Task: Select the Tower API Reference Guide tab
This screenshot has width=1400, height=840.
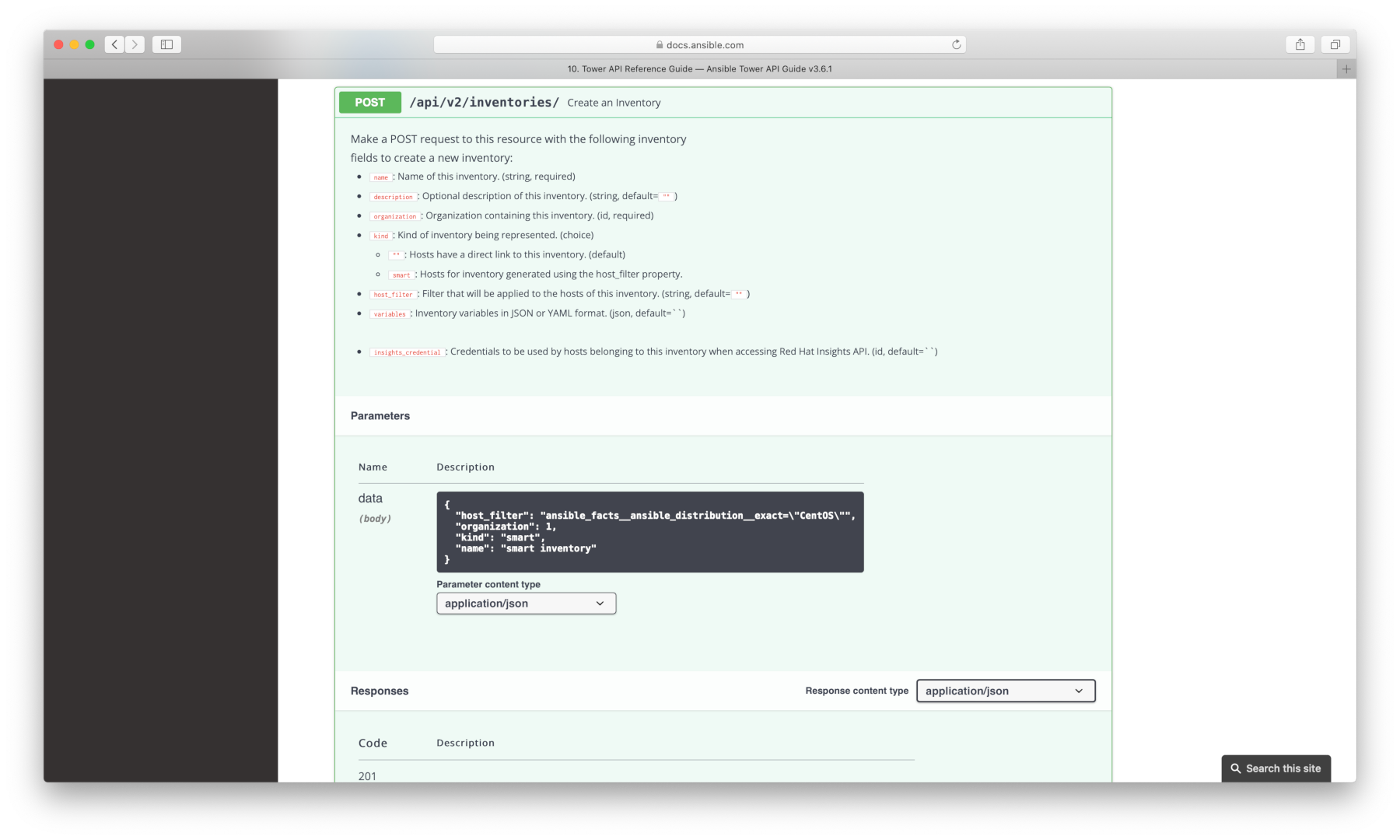Action: 698,68
